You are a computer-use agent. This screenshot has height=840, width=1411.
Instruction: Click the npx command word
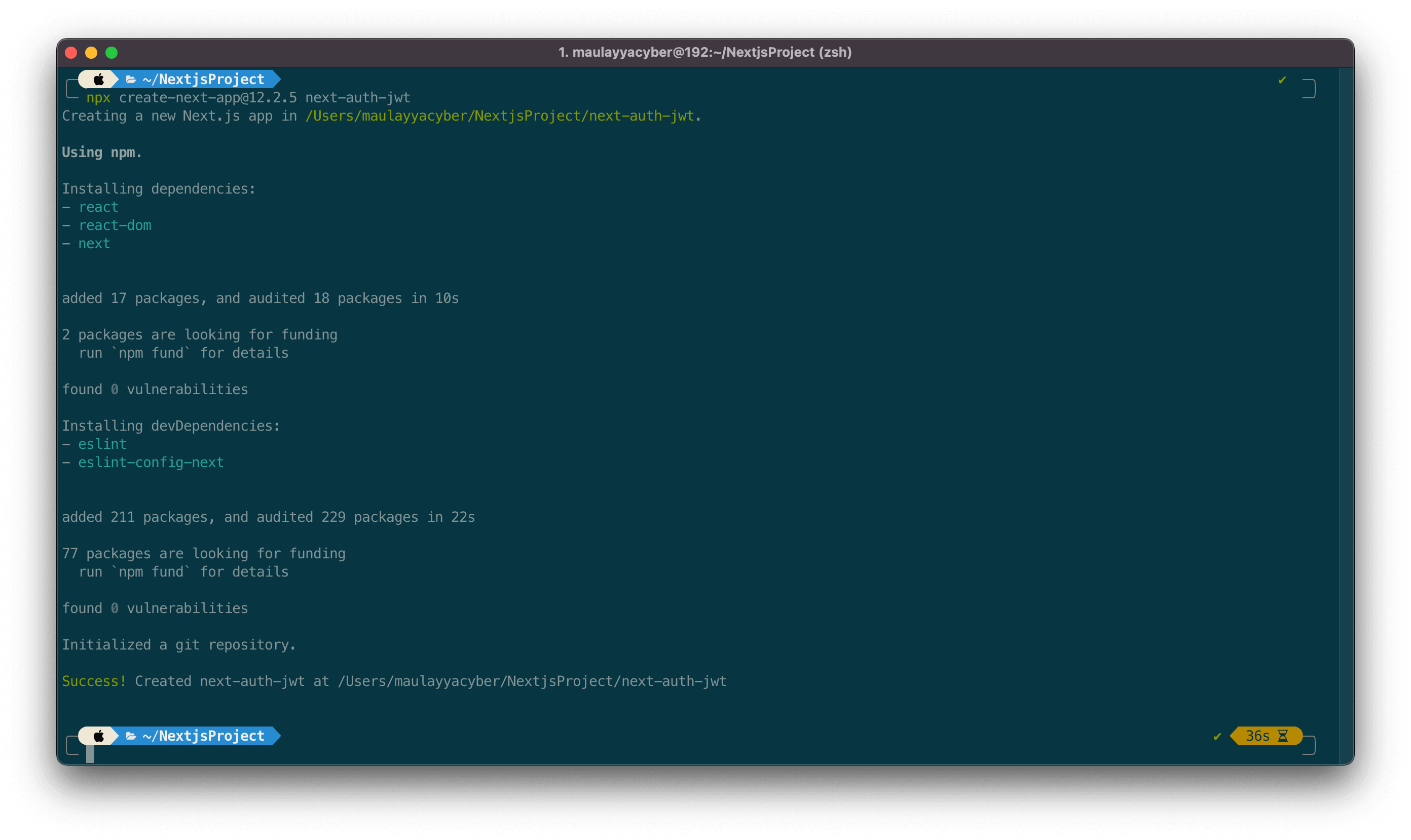click(98, 98)
